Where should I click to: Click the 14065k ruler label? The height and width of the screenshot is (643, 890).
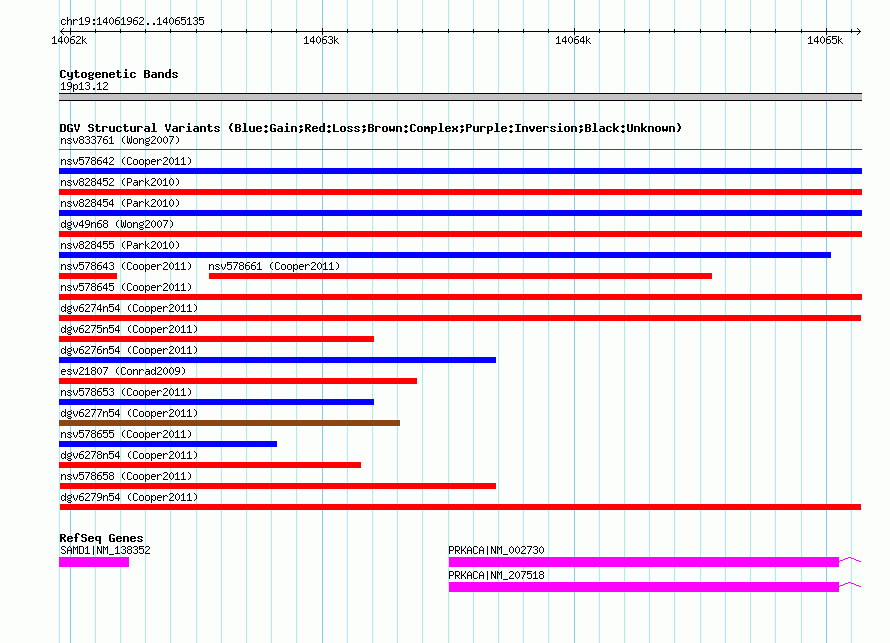tap(825, 40)
